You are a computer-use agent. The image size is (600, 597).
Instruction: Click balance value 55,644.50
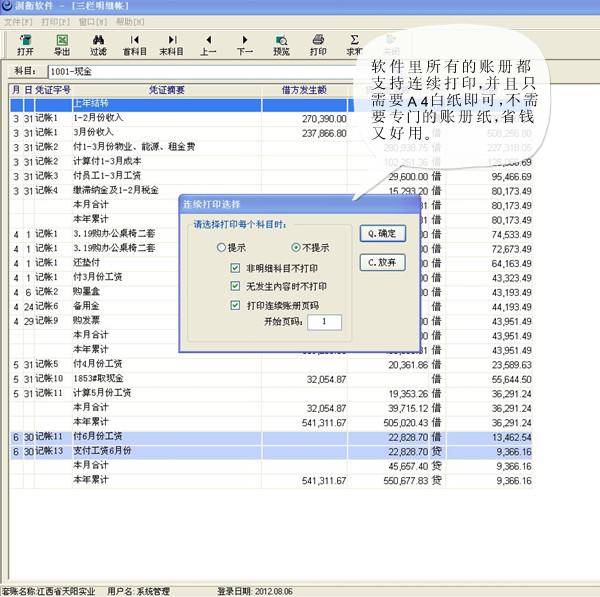tap(511, 380)
